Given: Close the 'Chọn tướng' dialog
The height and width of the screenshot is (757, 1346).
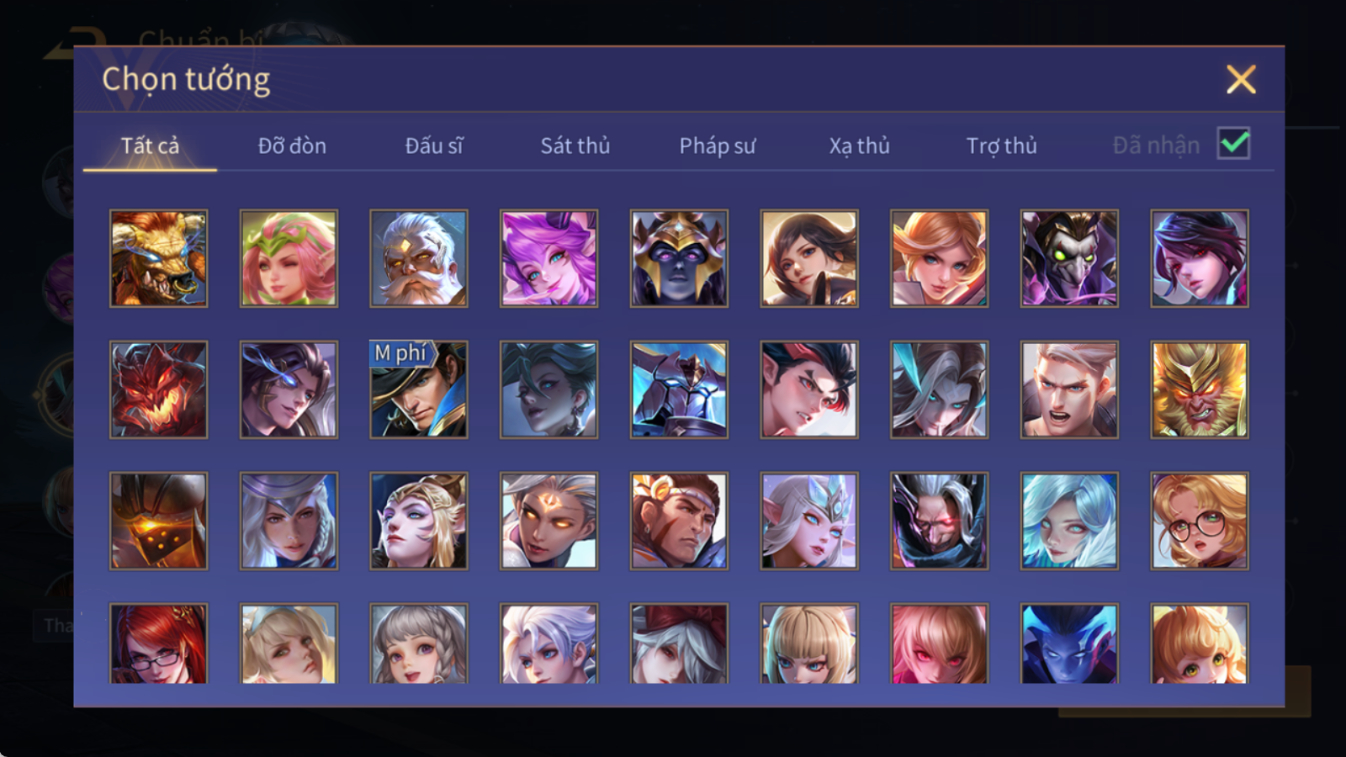Looking at the screenshot, I should pos(1241,79).
